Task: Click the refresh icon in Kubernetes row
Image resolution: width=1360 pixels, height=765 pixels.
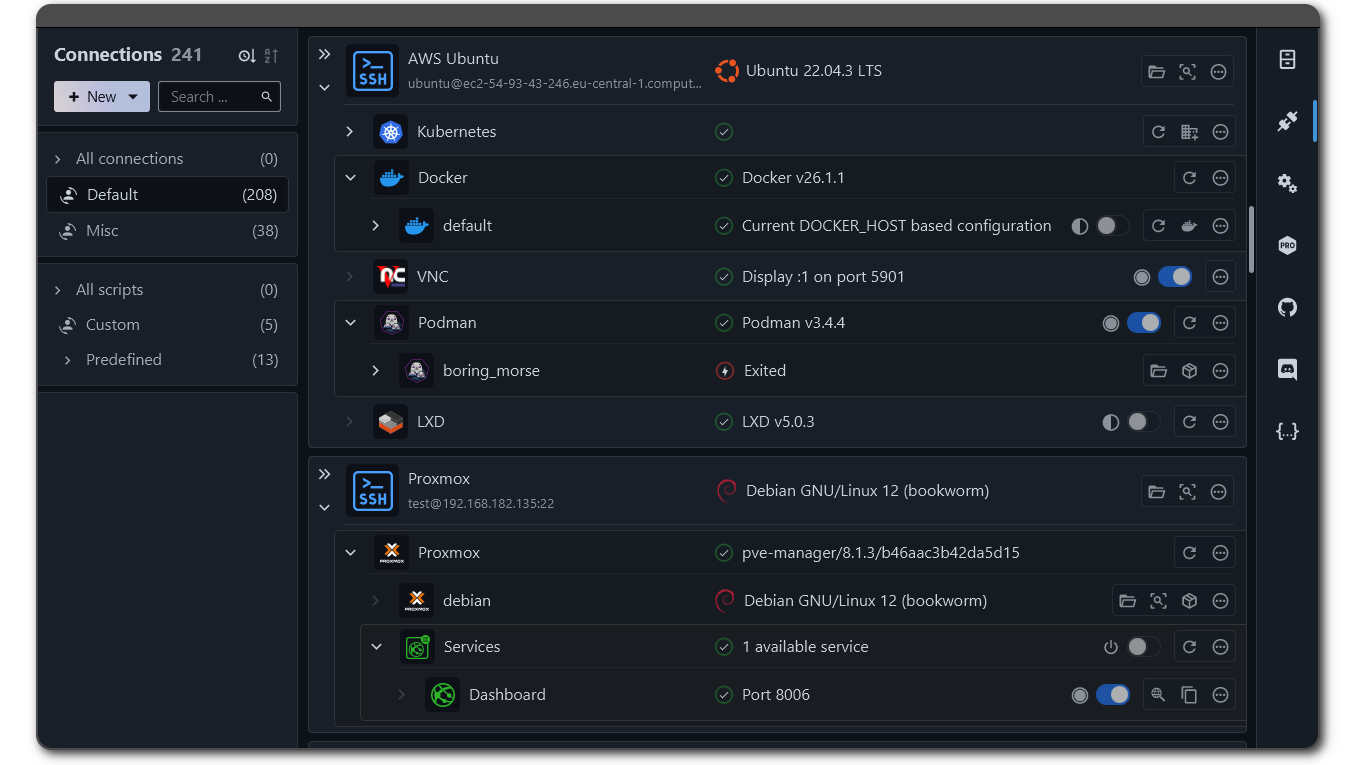Action: point(1158,132)
